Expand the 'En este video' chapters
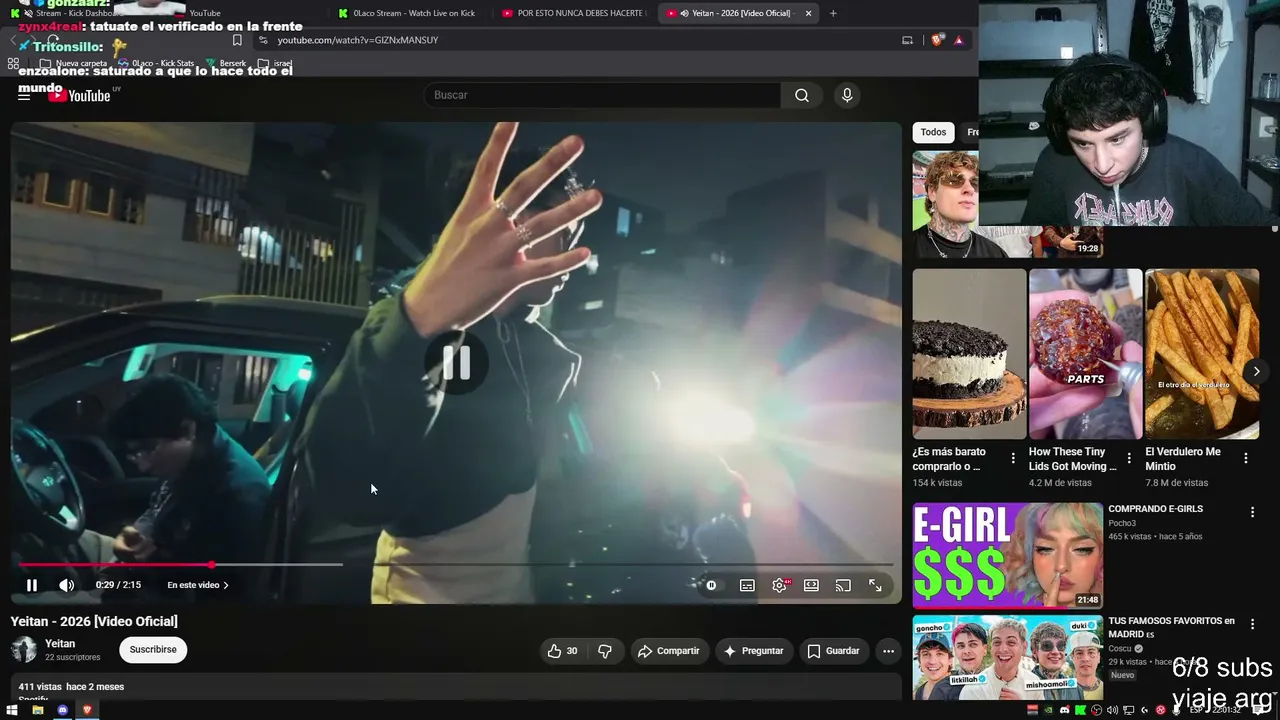1280x720 pixels. 198,585
